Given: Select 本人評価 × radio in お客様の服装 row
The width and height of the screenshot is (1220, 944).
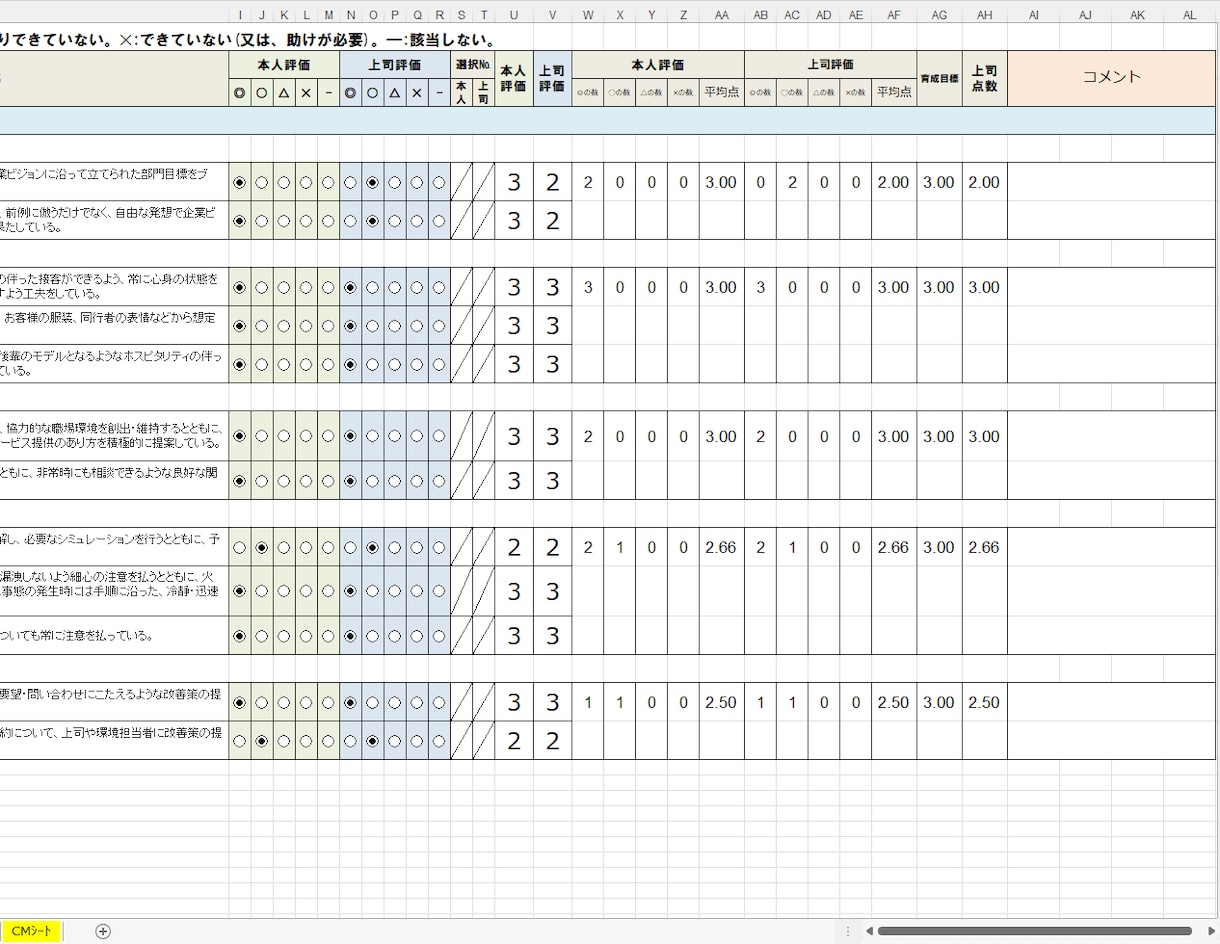Looking at the screenshot, I should click(306, 326).
